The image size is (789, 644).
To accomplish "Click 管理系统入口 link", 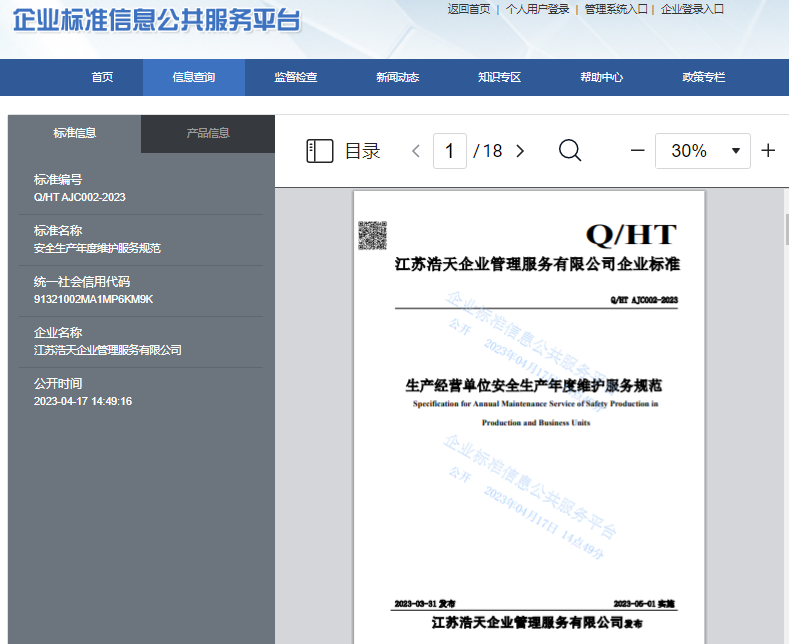I will pos(616,9).
